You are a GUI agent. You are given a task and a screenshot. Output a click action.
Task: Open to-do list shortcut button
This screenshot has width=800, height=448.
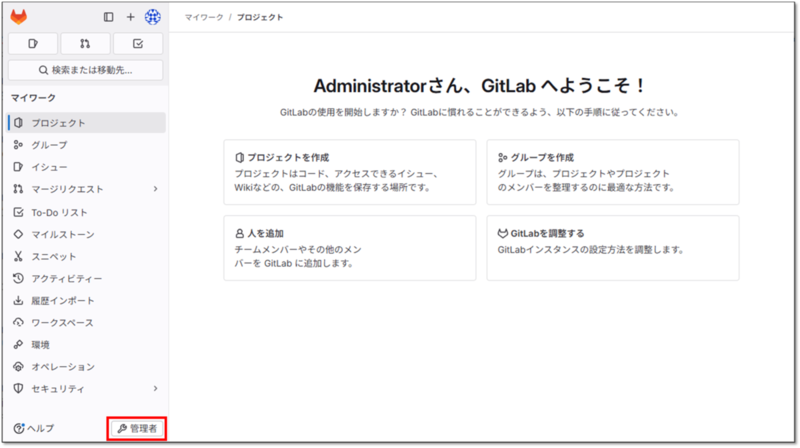pos(138,44)
